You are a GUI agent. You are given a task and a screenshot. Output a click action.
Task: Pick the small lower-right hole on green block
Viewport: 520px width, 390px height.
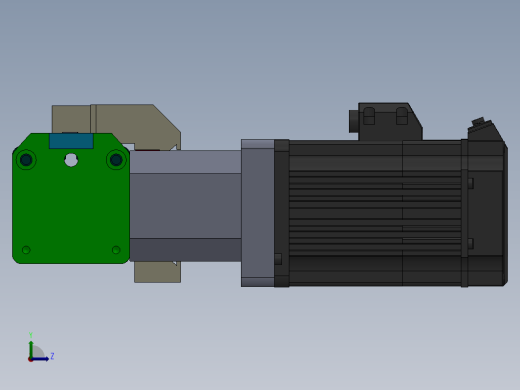click(116, 250)
